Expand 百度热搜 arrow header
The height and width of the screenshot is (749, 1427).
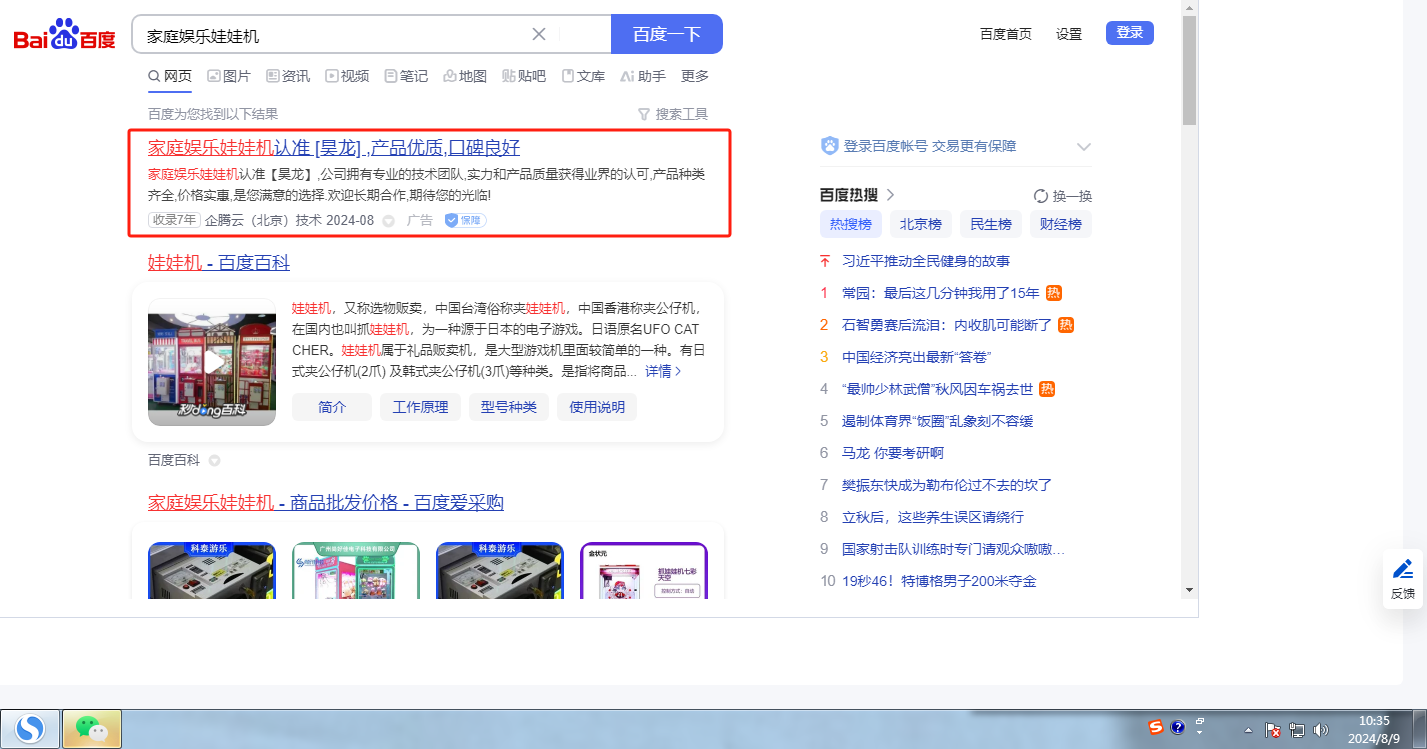point(890,195)
